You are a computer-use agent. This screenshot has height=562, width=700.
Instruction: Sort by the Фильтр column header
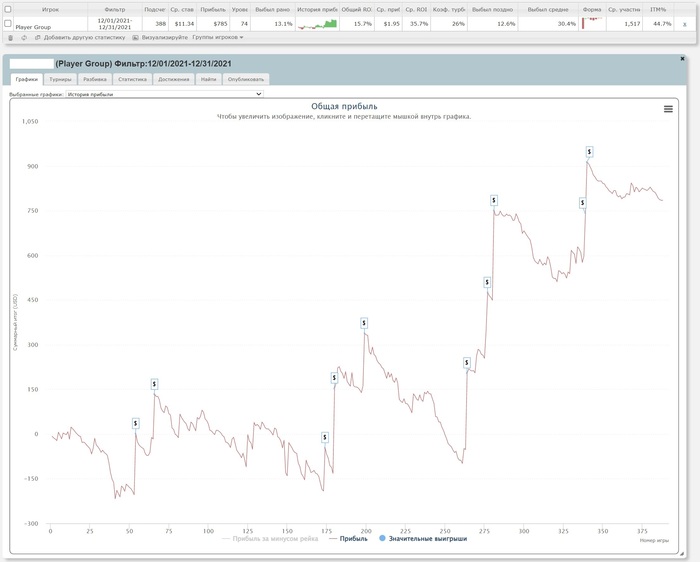(x=115, y=9)
